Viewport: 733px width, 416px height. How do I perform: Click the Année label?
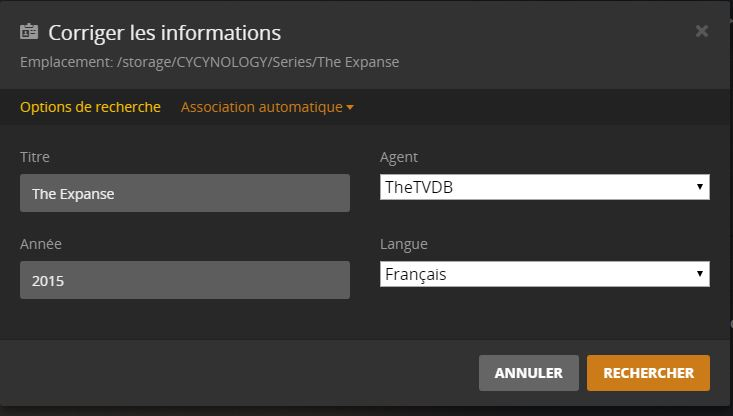[x=41, y=244]
